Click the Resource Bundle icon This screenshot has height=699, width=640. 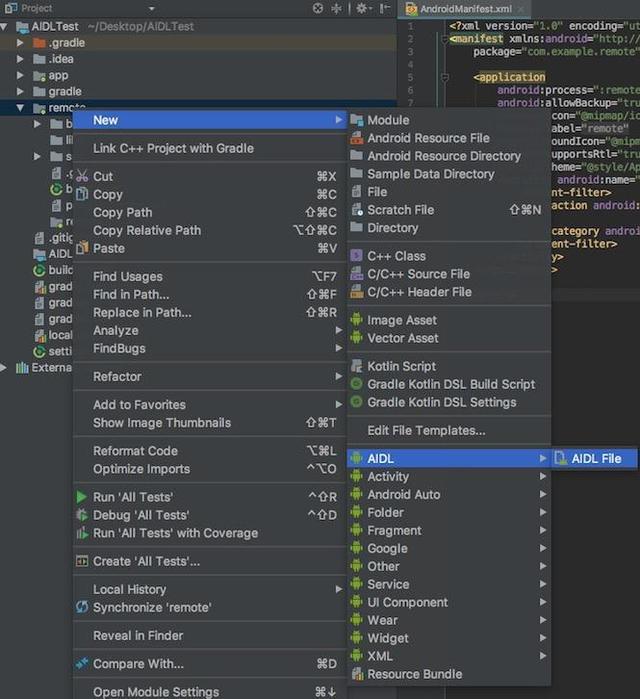[357, 674]
